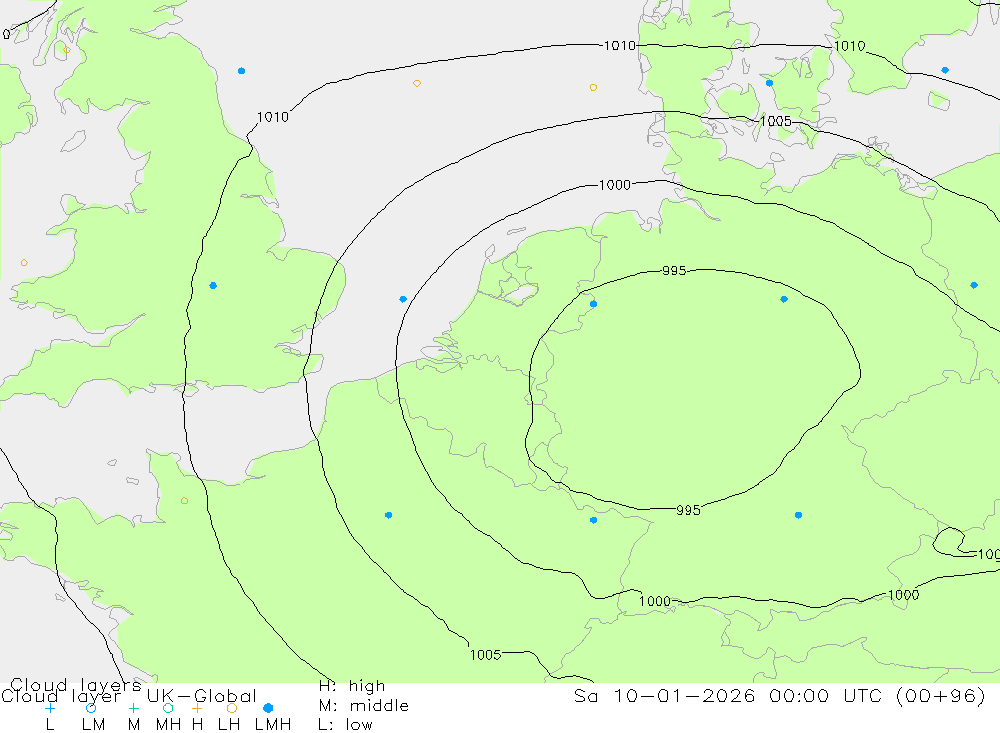Viewport: 1000px width, 733px height.
Task: Select the blue cloud marker over northern Germany
Action: click(784, 299)
